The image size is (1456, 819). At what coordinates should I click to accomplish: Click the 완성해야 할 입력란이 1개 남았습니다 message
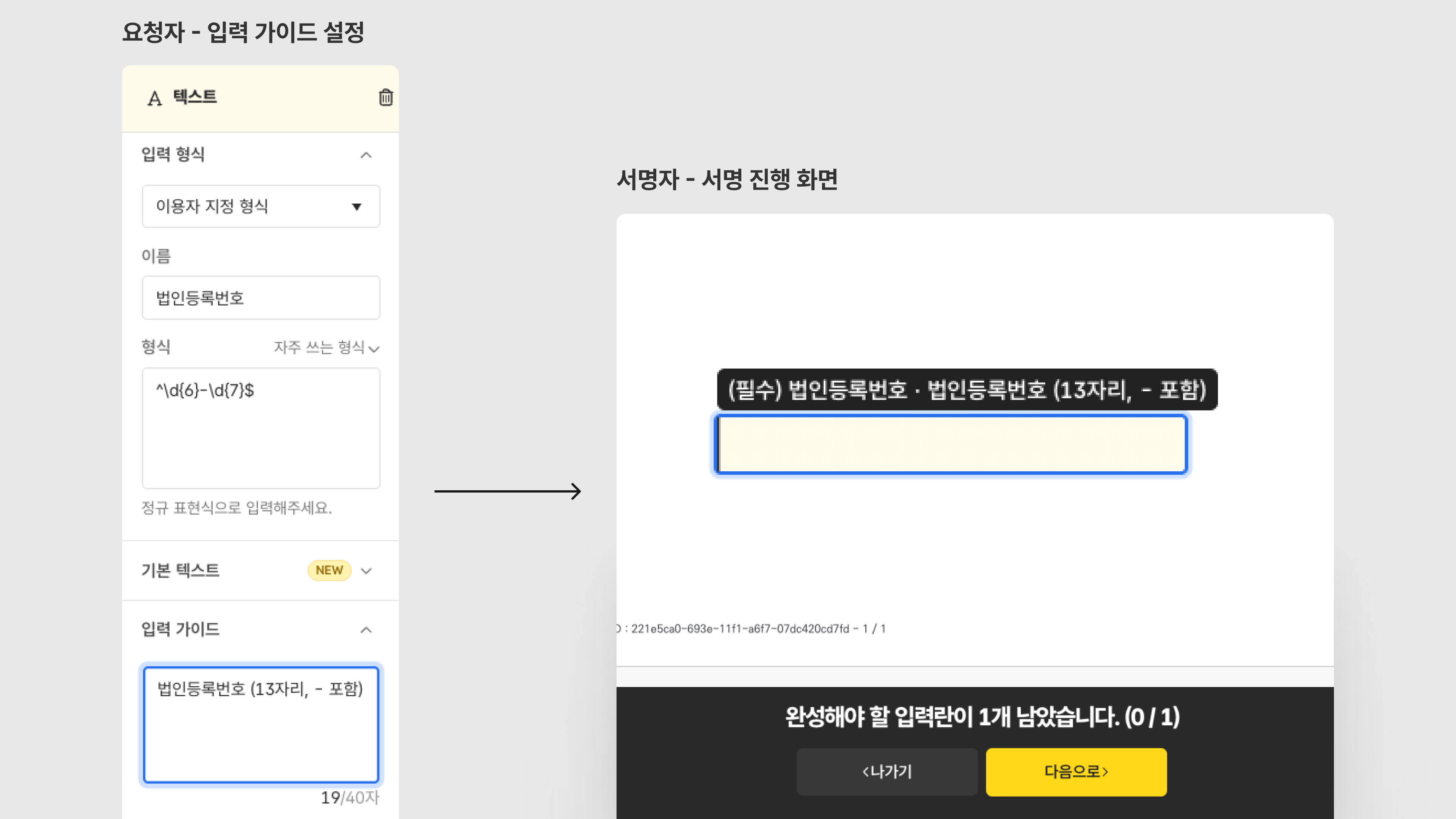(x=982, y=717)
